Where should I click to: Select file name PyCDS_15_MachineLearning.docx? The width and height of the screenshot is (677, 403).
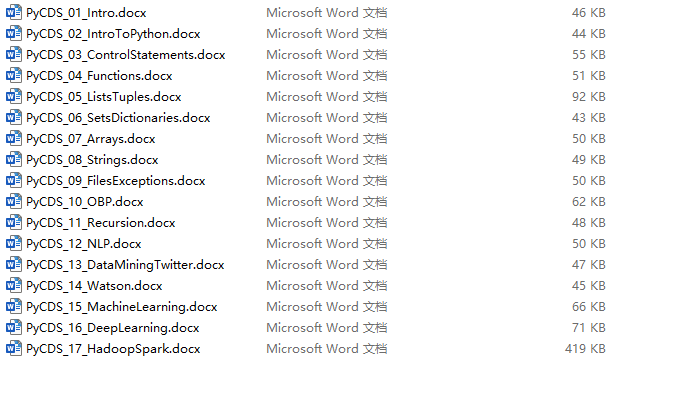click(x=121, y=307)
